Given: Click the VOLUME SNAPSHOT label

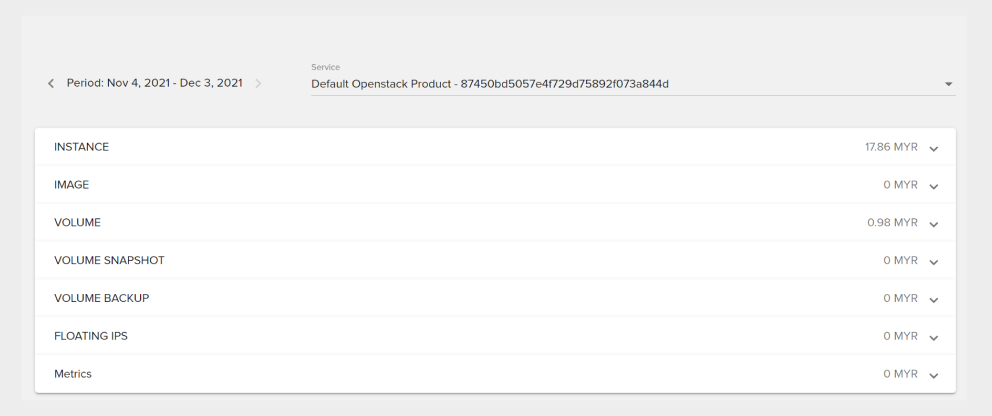Looking at the screenshot, I should tap(109, 260).
